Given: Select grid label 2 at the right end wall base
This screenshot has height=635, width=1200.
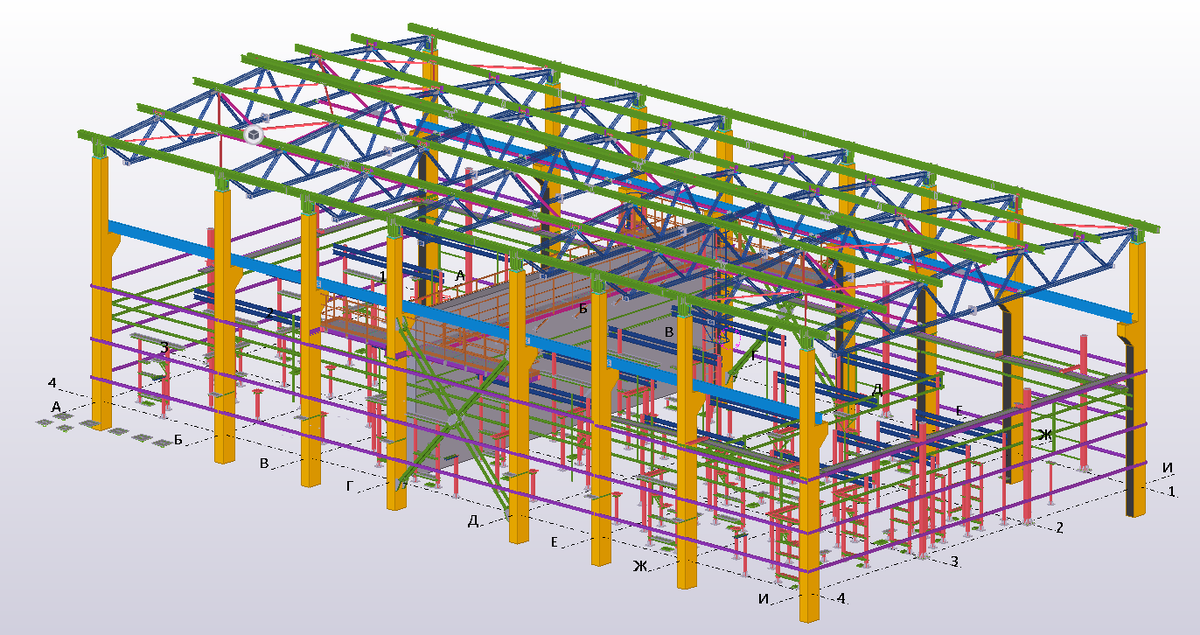Looking at the screenshot, I should (x=1060, y=527).
